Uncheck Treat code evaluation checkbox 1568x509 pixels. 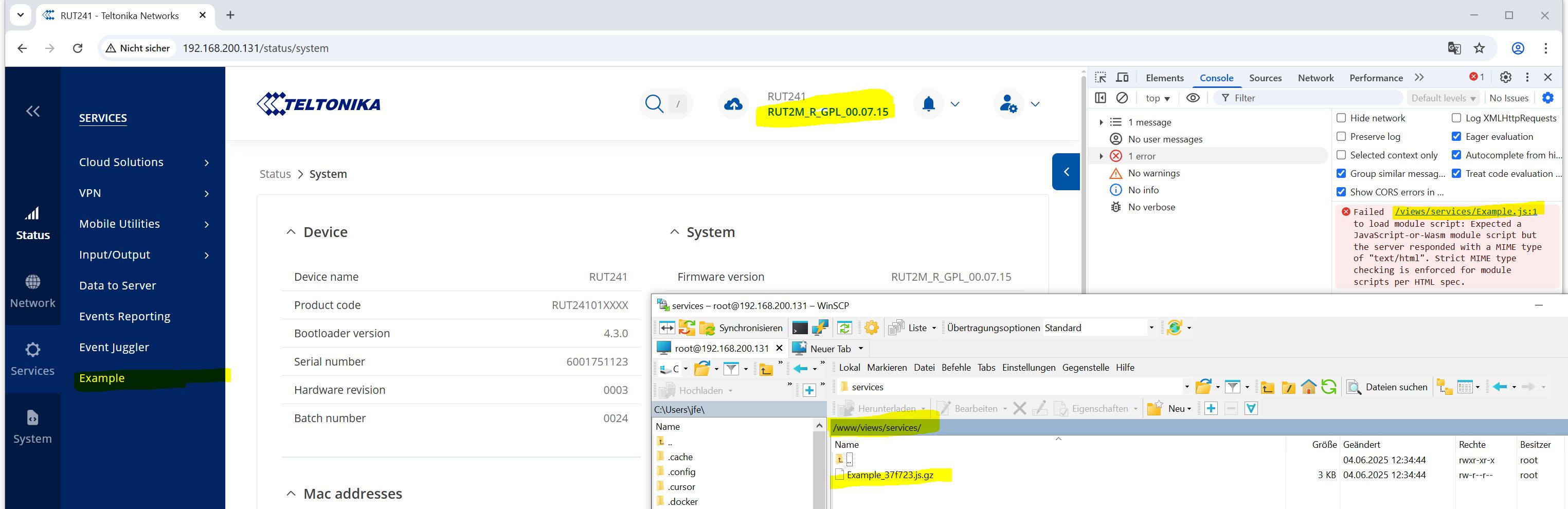point(1456,174)
